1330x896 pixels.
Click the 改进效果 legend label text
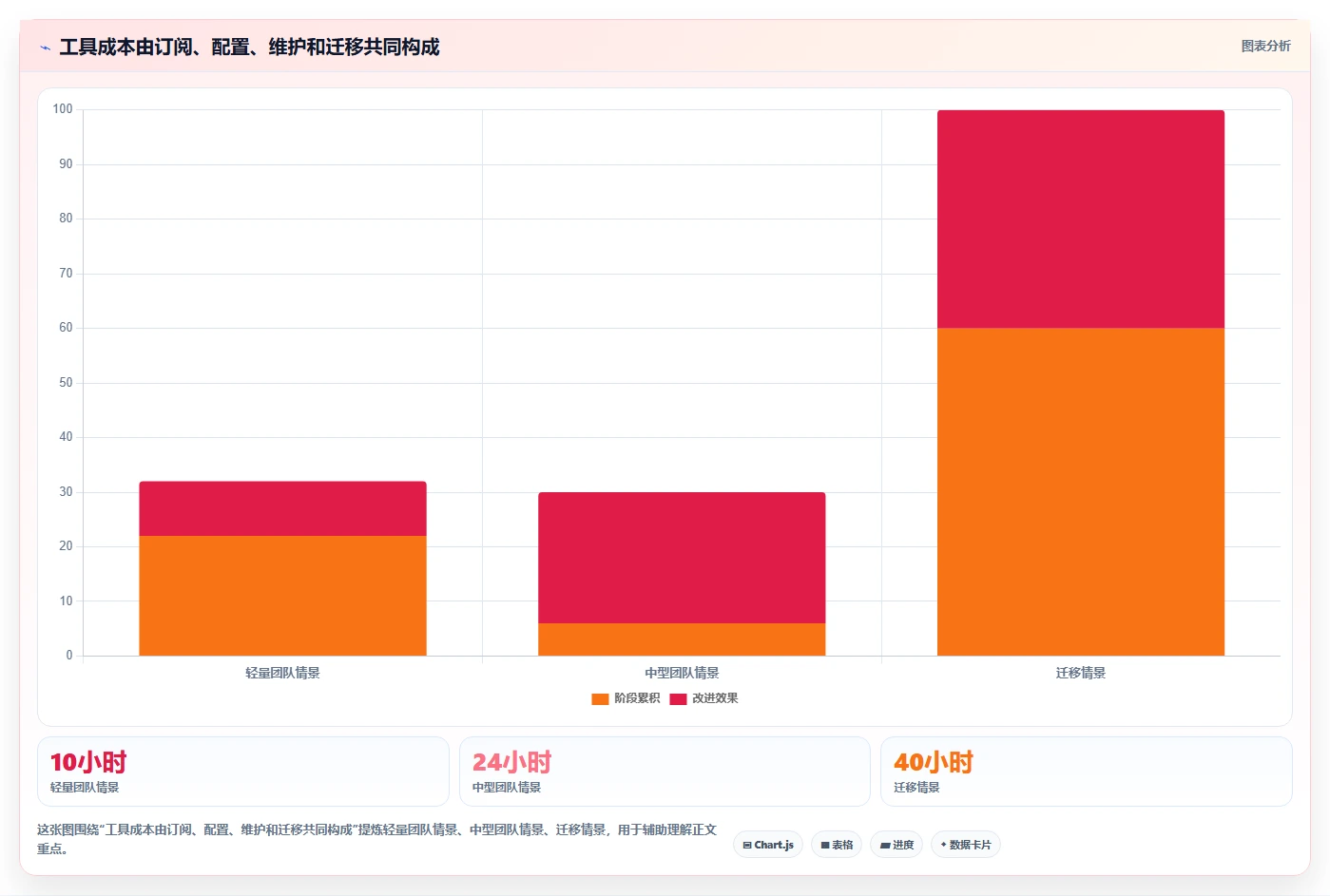pos(715,698)
